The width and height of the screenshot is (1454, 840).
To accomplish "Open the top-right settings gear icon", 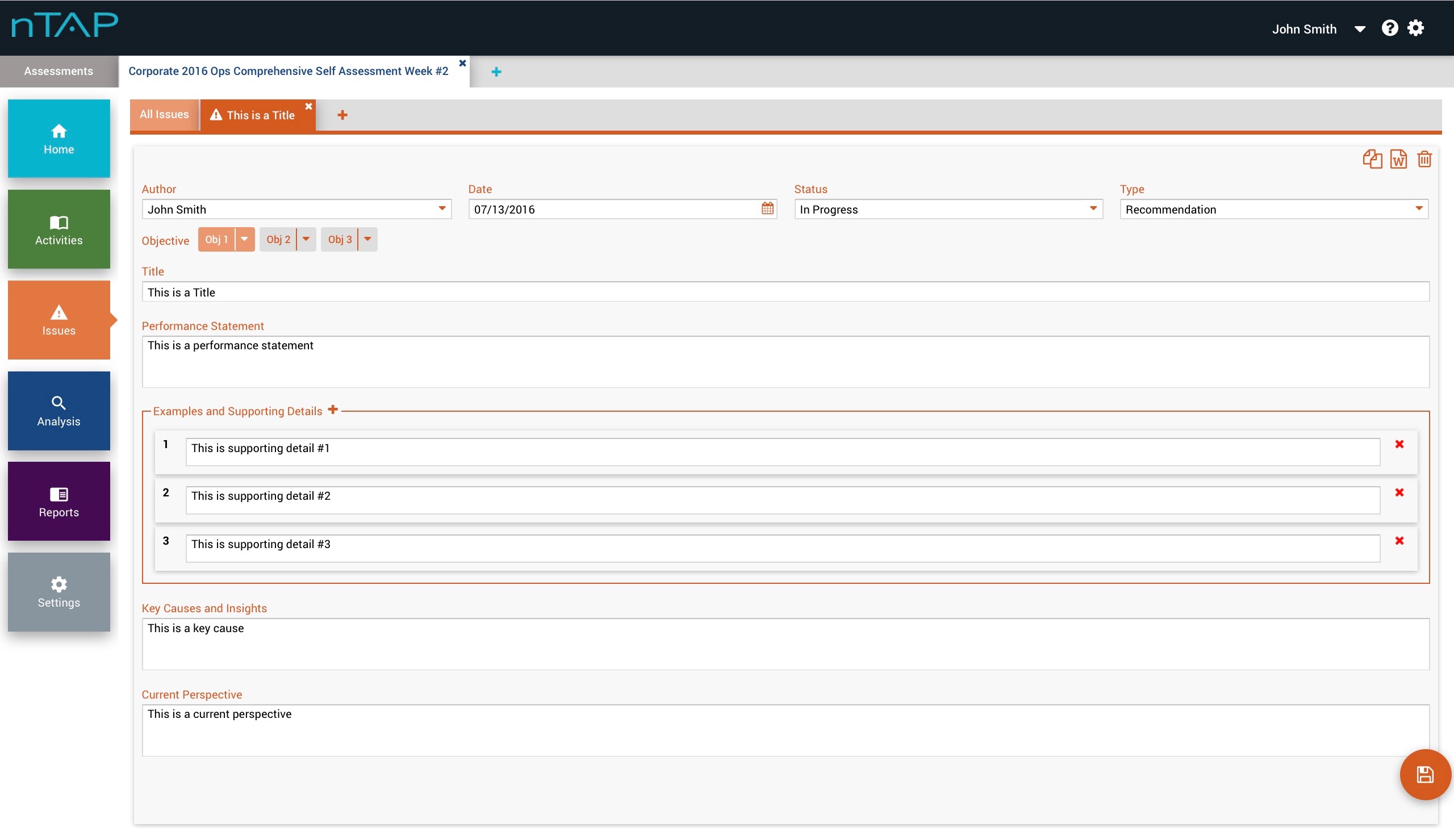I will (1416, 28).
